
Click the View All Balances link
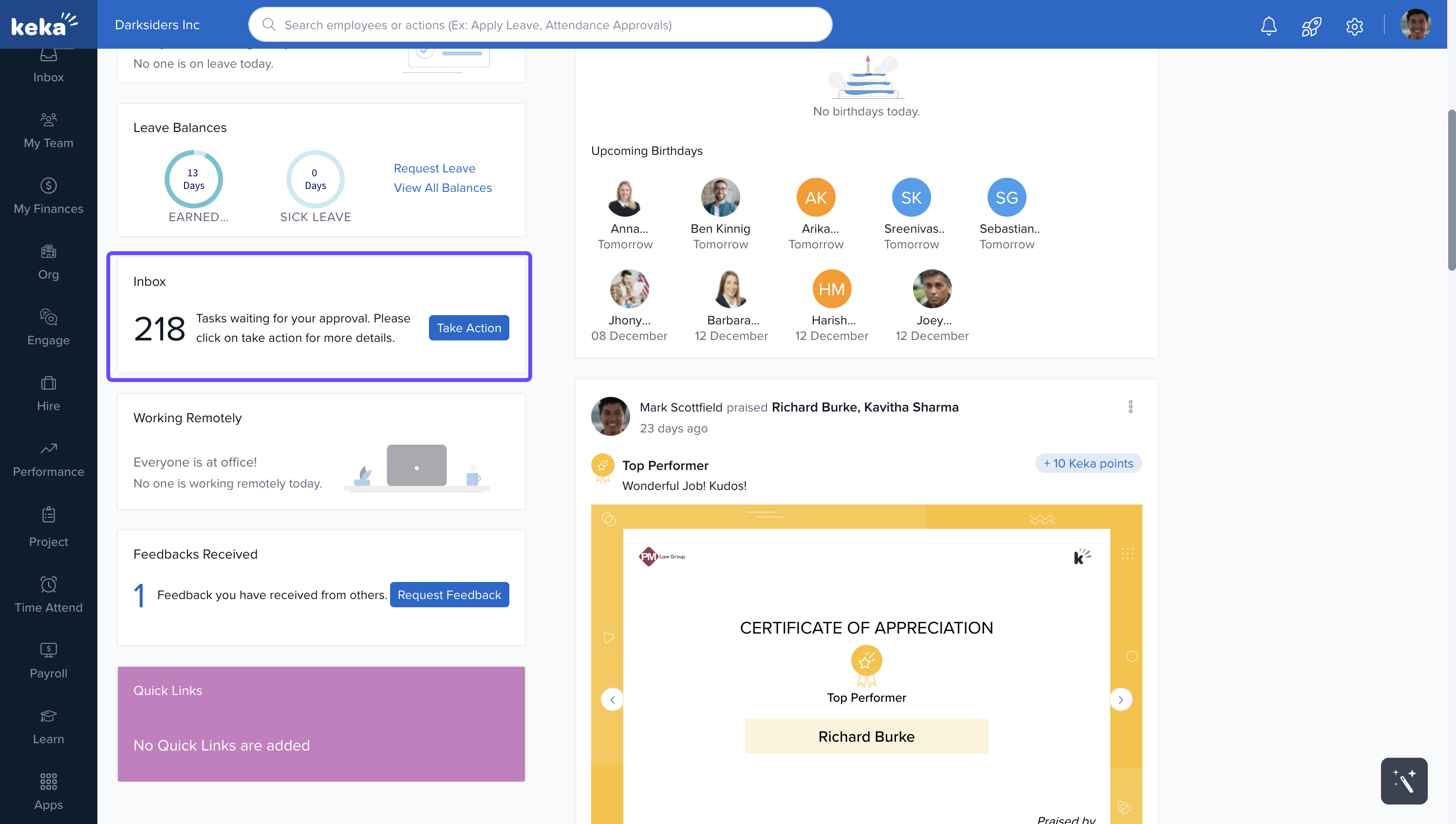point(443,187)
